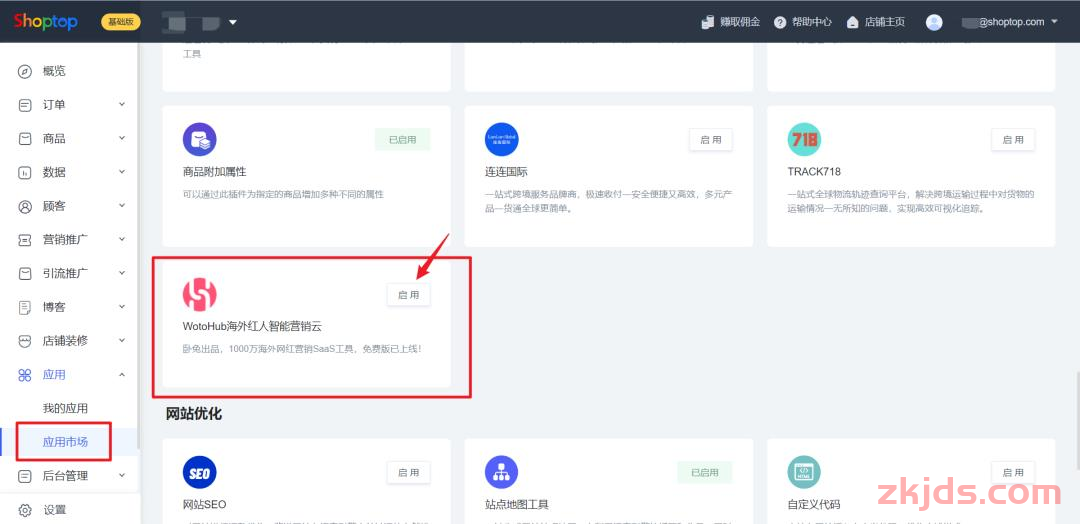Click the 引流推广 sidebar icon
1080x524 pixels.
tap(25, 274)
